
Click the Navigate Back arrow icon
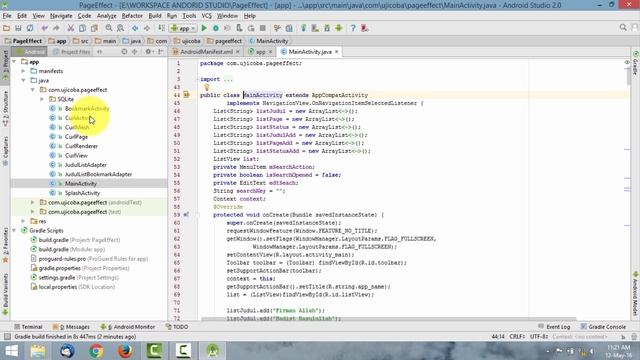coord(135,28)
